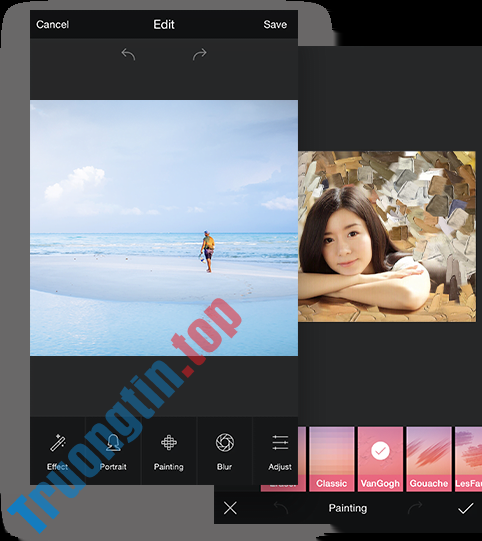
Task: Redo in the Painting panel bar
Action: pos(415,508)
